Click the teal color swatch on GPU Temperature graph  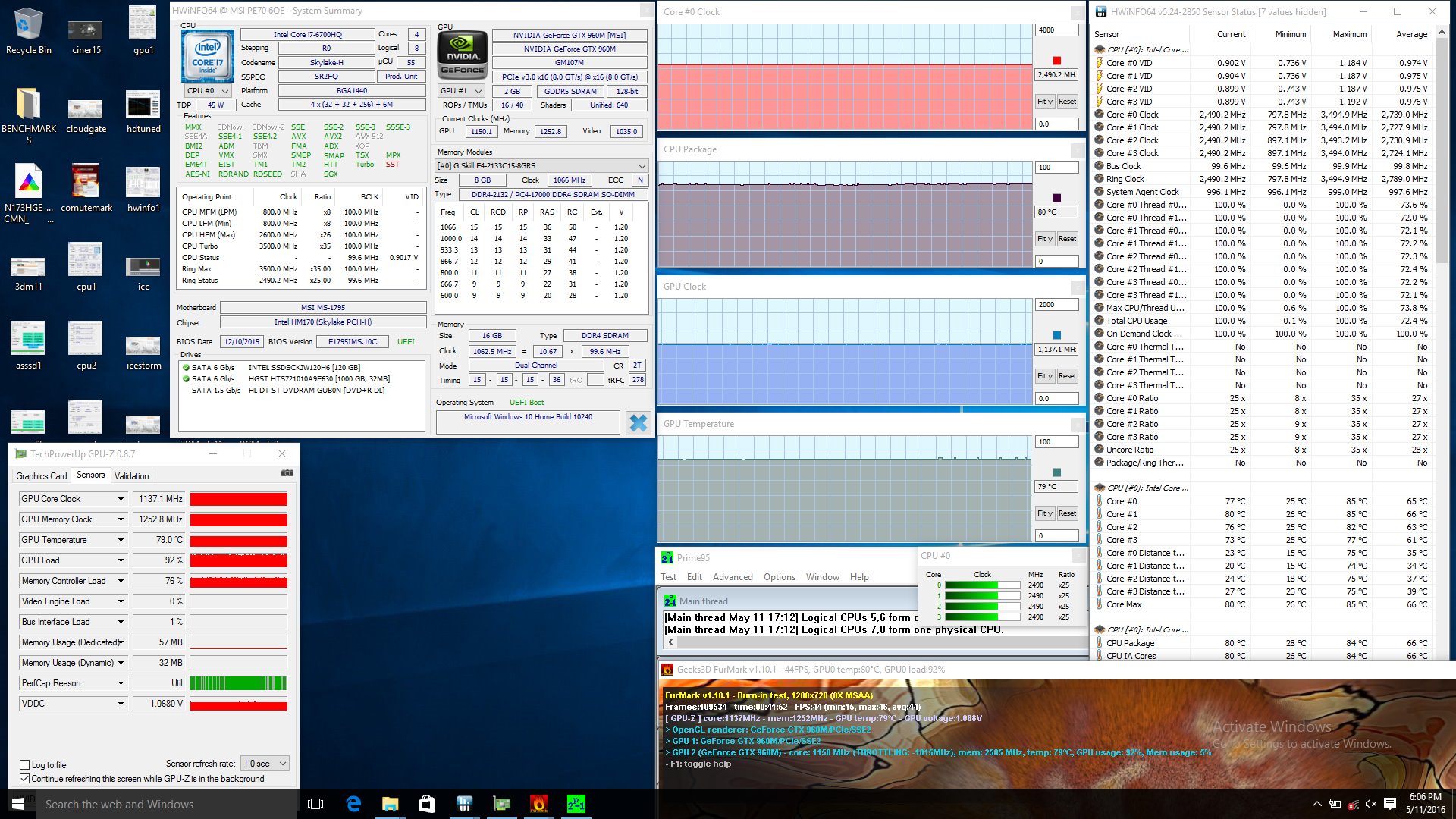[1057, 472]
